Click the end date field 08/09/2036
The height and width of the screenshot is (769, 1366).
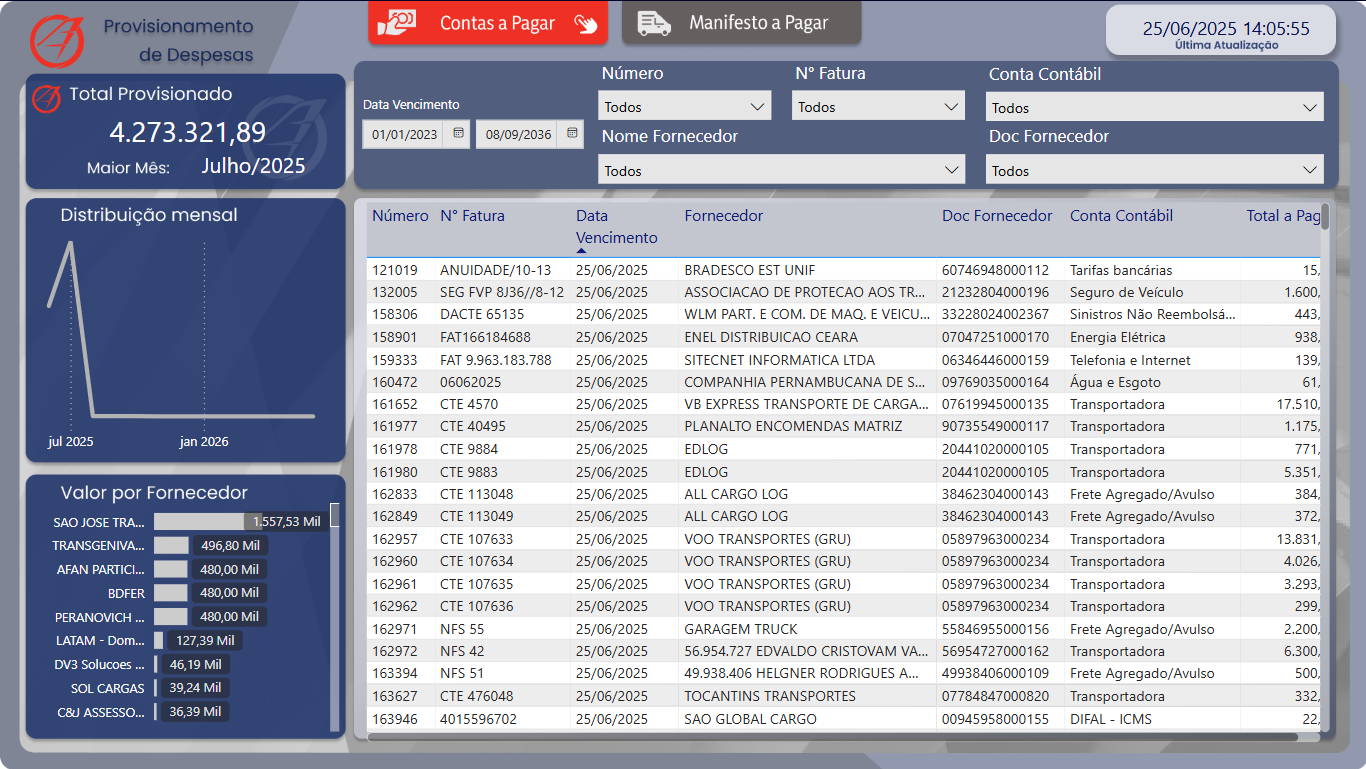coord(519,134)
